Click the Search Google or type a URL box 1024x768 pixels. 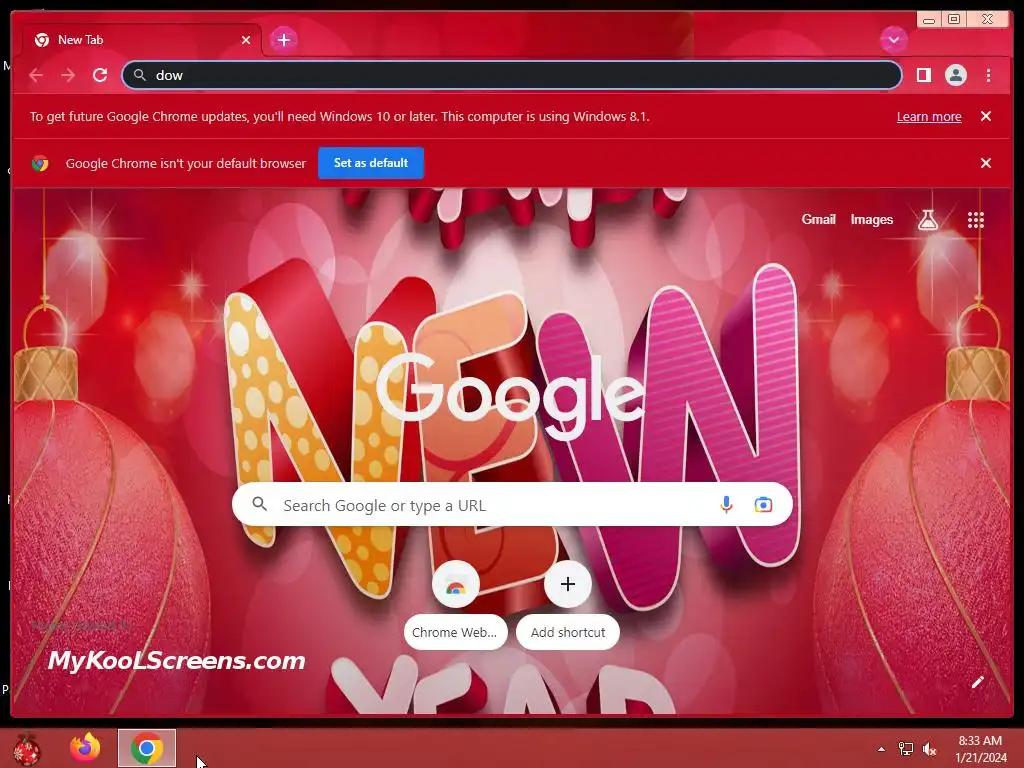(x=512, y=505)
